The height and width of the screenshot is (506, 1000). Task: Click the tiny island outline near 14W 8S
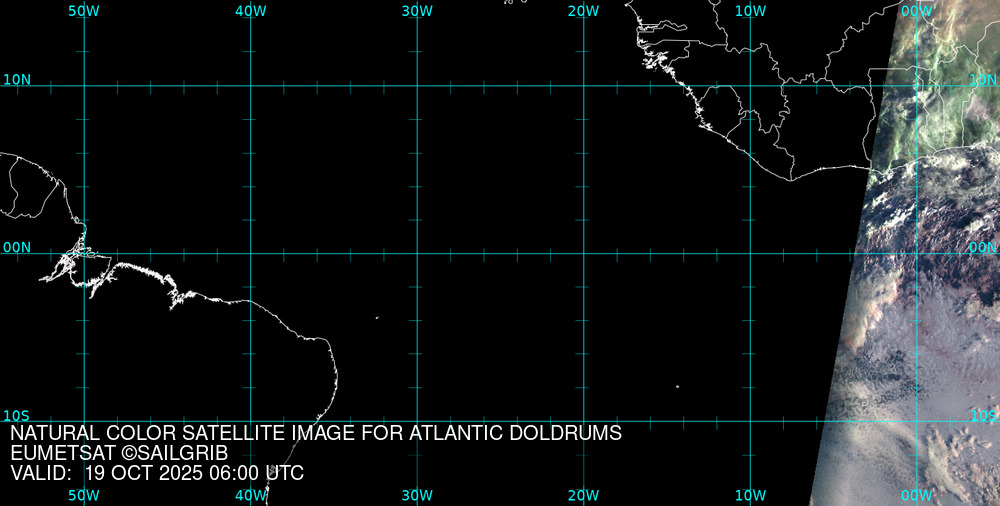point(677,387)
